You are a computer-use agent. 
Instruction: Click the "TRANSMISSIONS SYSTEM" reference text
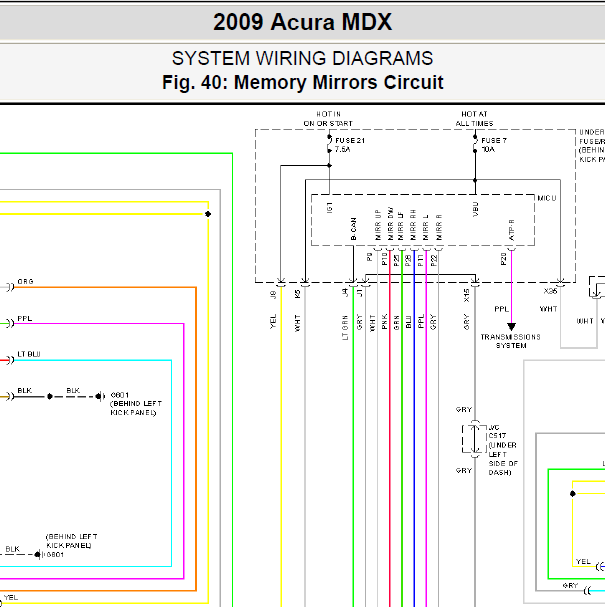coord(511,341)
